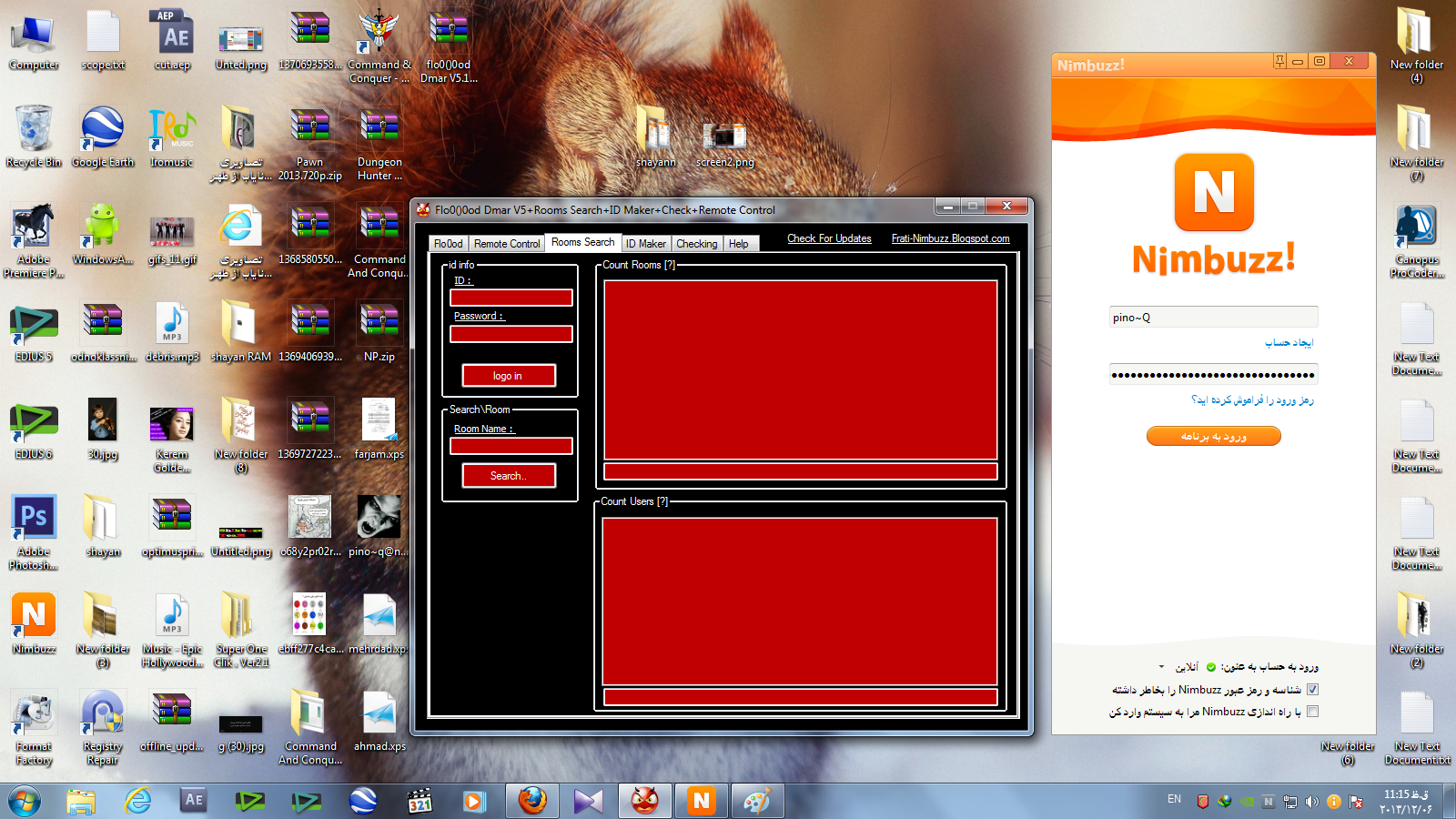This screenshot has height=819, width=1456.
Task: Select the EDIUS 5 desktop icon
Action: click(34, 333)
